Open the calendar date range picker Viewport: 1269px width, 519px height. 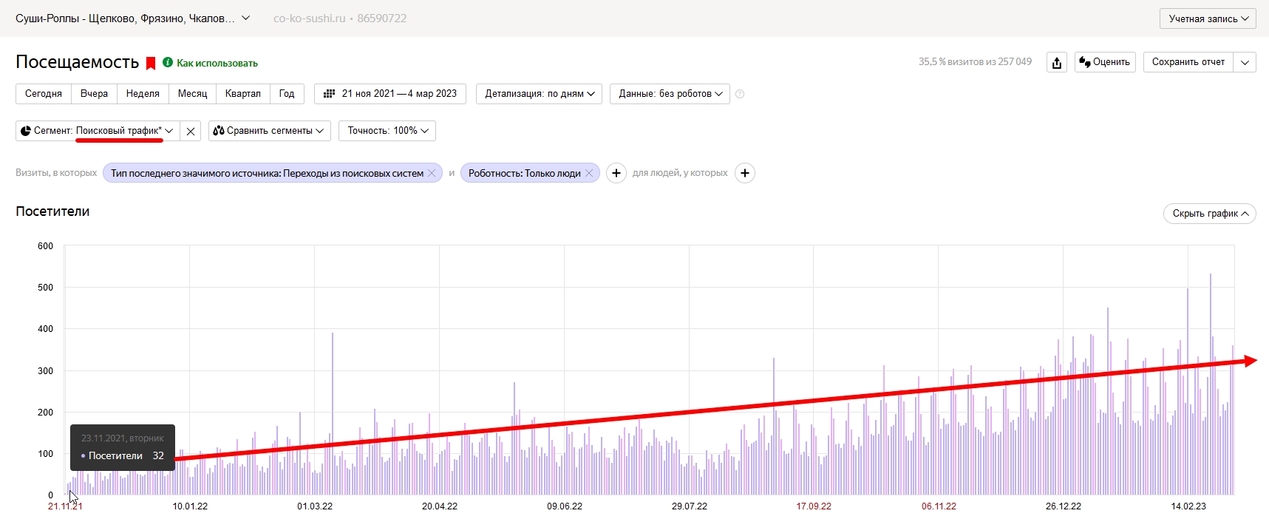point(391,94)
